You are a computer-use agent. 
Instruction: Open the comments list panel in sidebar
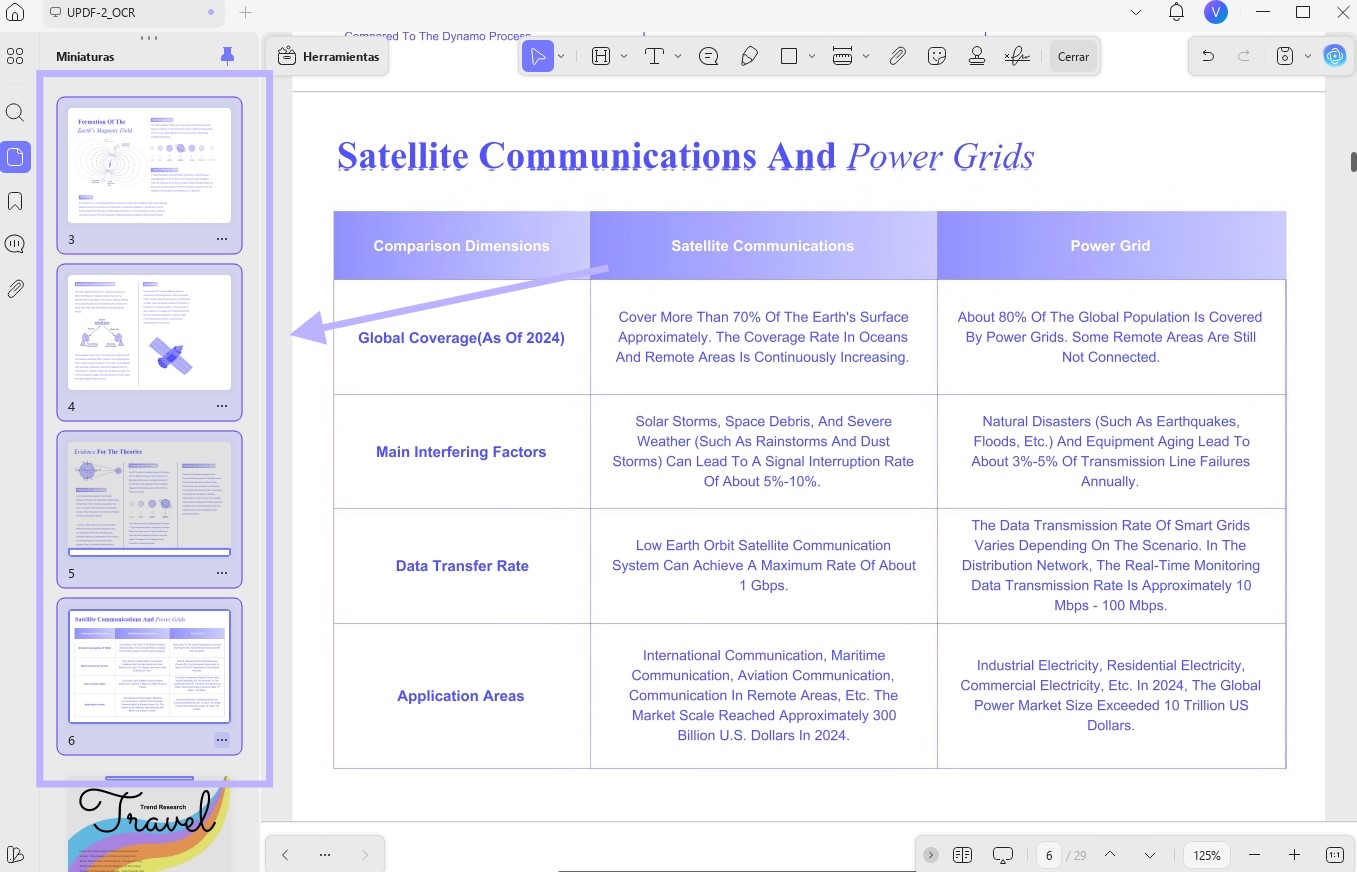point(15,245)
